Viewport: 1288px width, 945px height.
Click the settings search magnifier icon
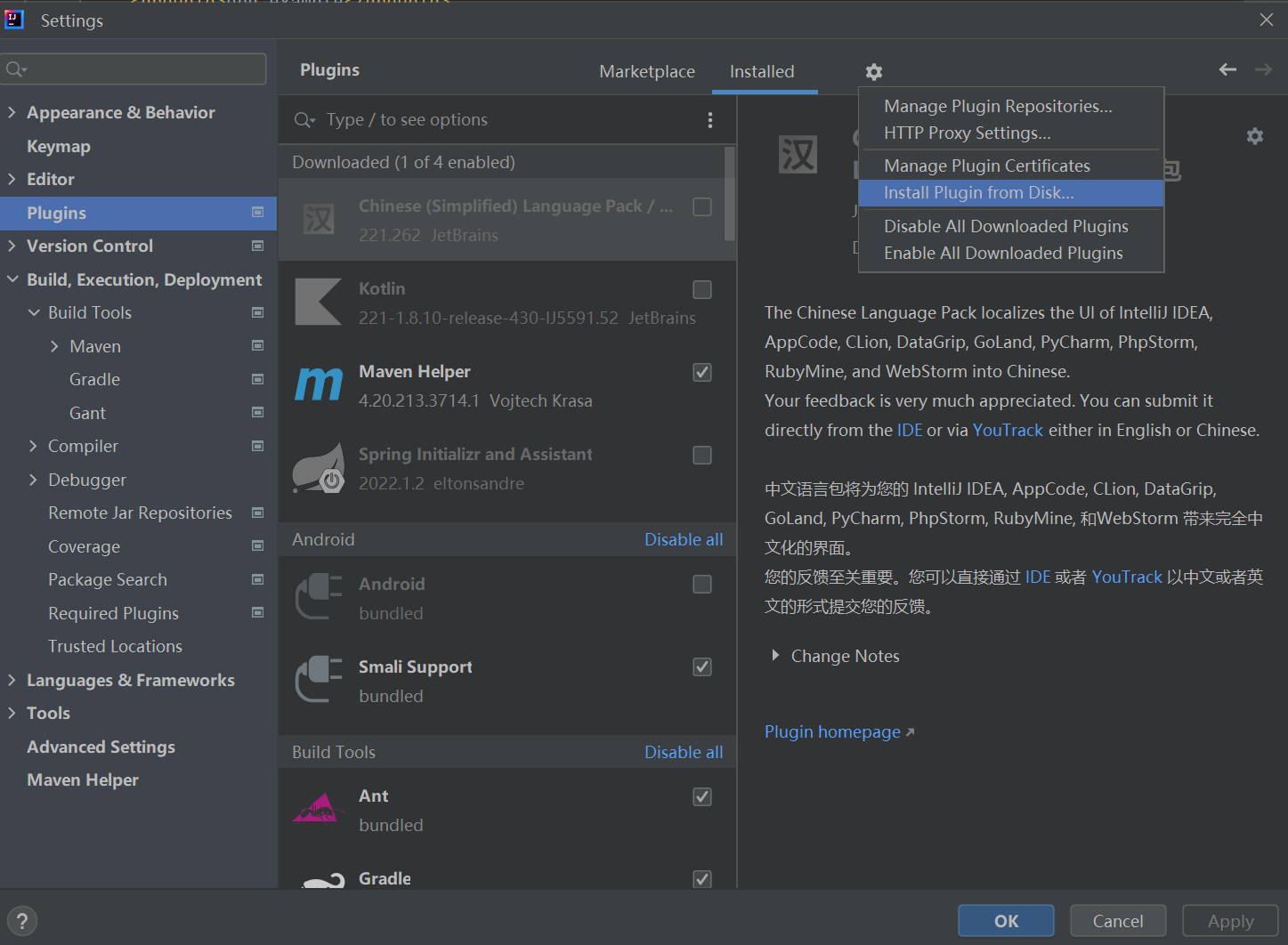pos(16,69)
